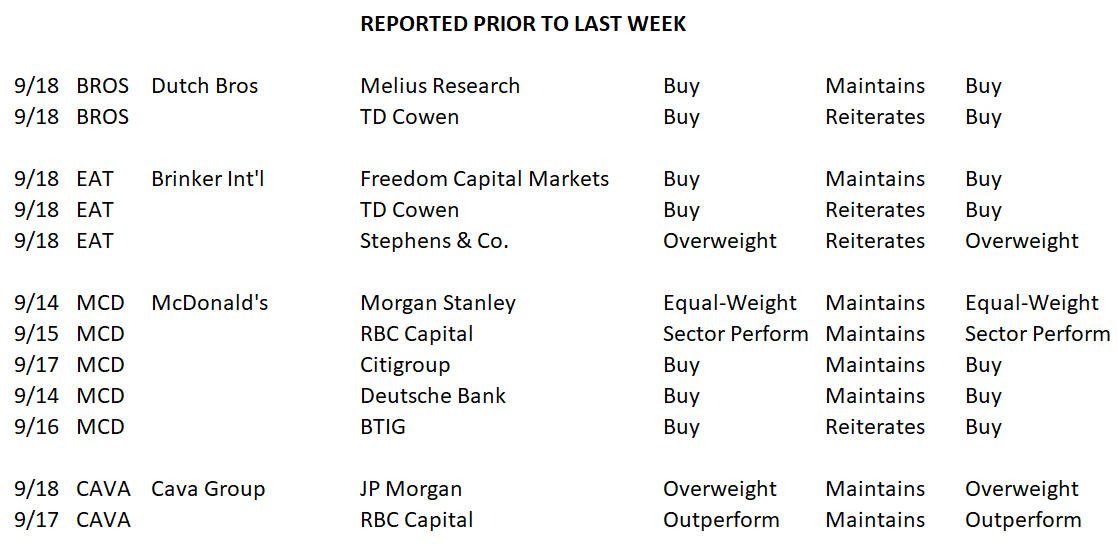Screen dimensions: 1117x546
Task: Select the BTIG firm cell
Action: [385, 427]
